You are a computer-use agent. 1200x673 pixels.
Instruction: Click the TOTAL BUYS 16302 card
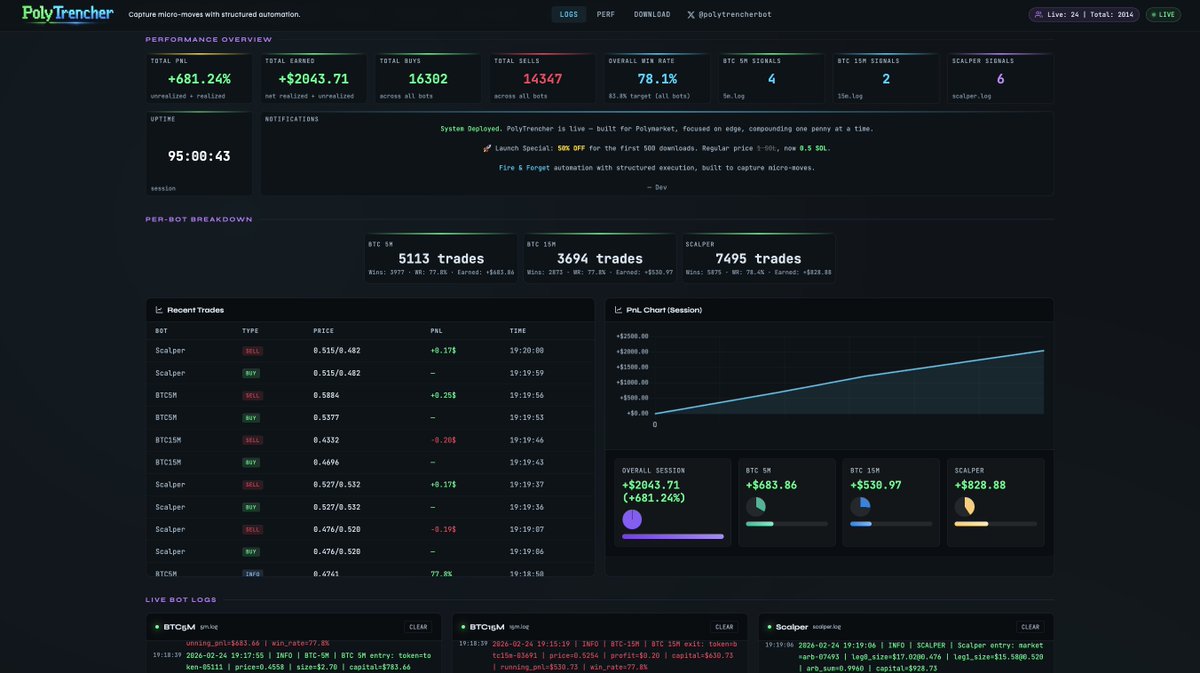(428, 79)
